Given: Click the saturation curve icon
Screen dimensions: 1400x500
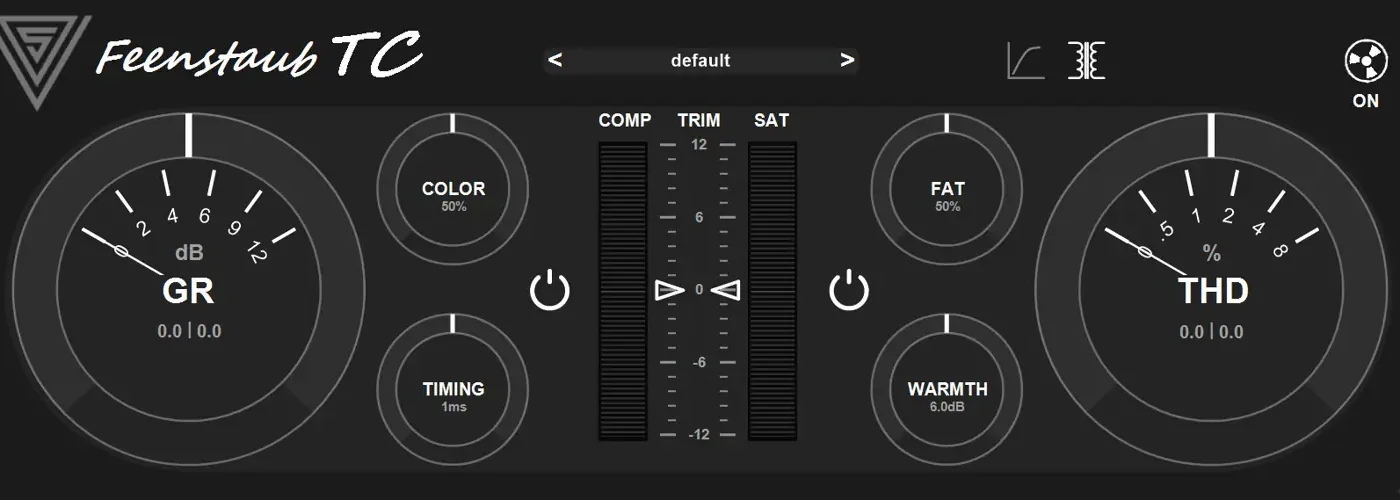Looking at the screenshot, I should pyautogui.click(x=1025, y=62).
